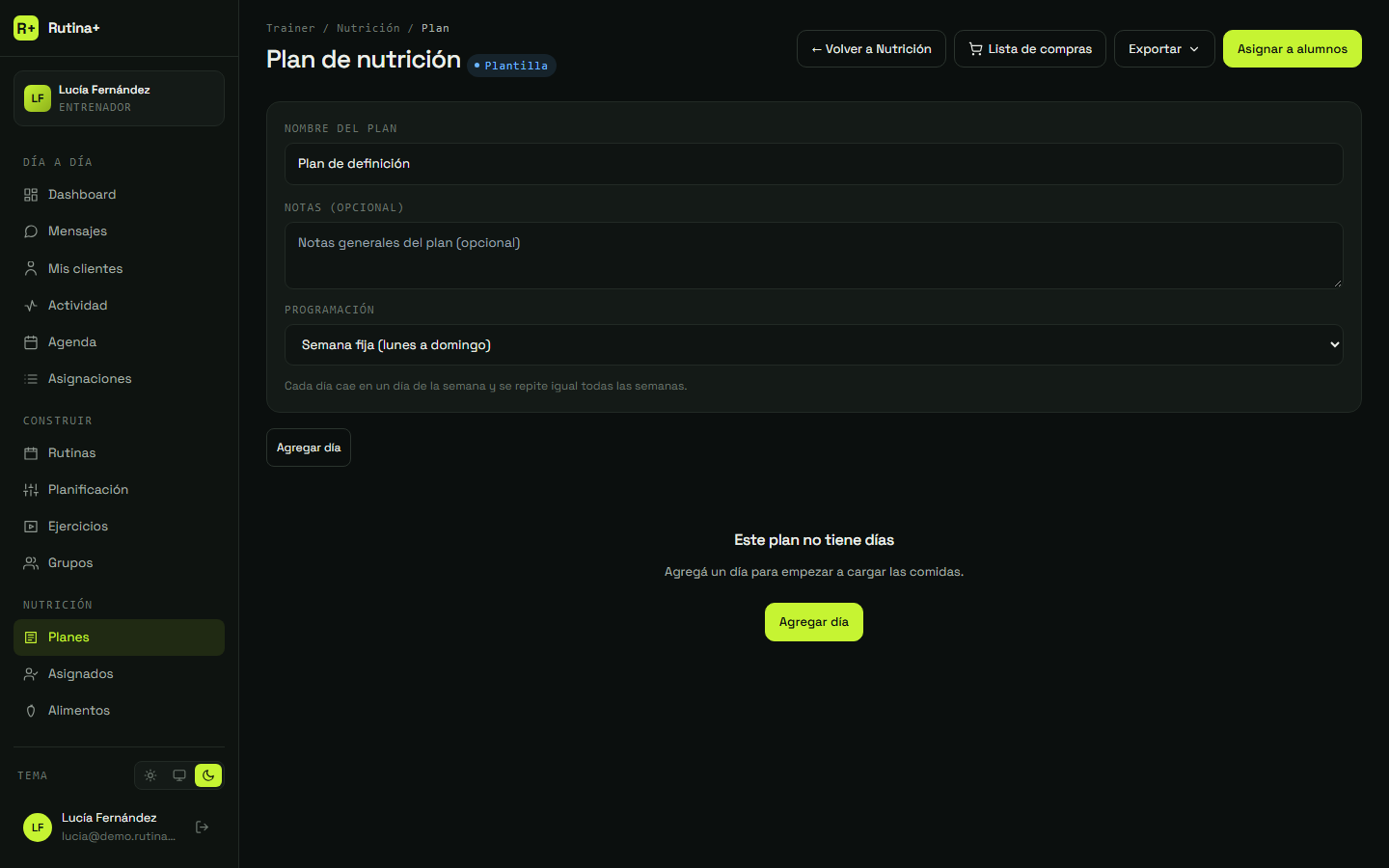
Task: Click the LF avatar at sidebar bottom
Action: tap(38, 827)
